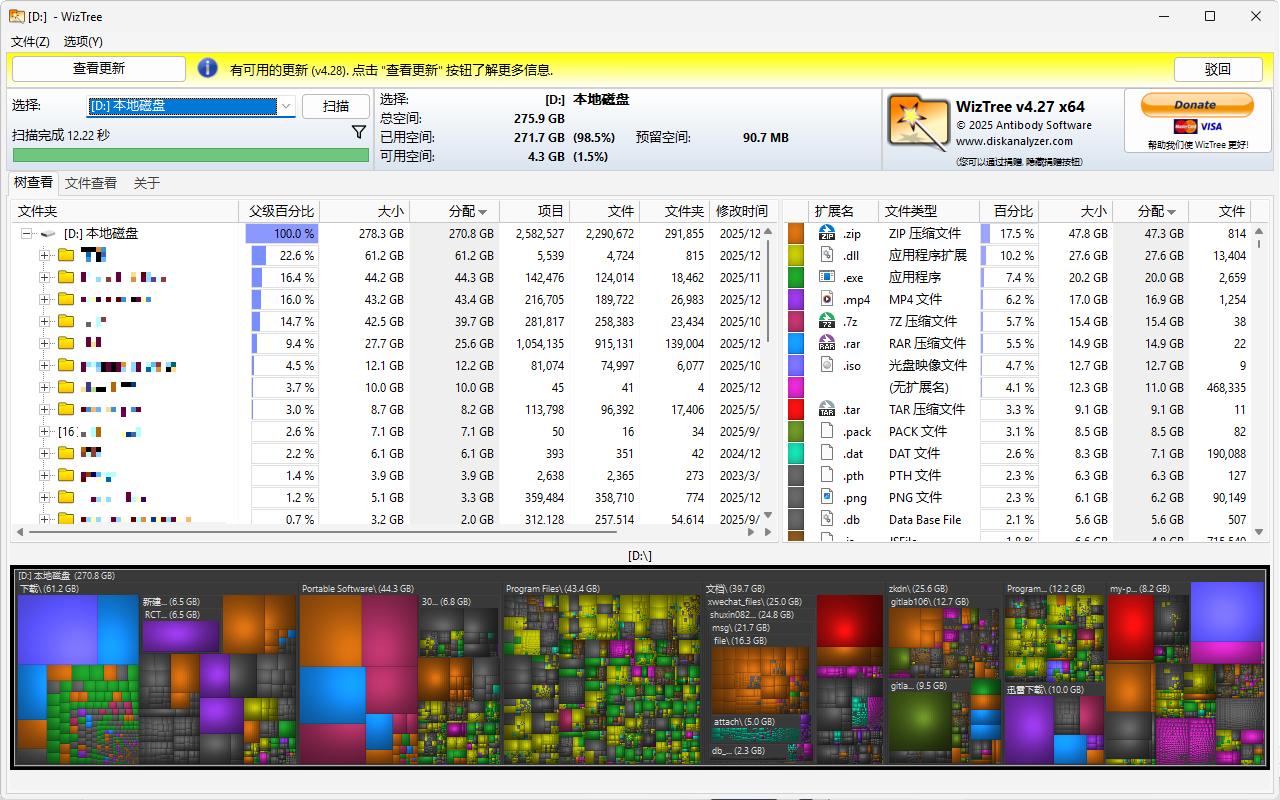
Task: Open the filter funnel icon
Action: (x=359, y=132)
